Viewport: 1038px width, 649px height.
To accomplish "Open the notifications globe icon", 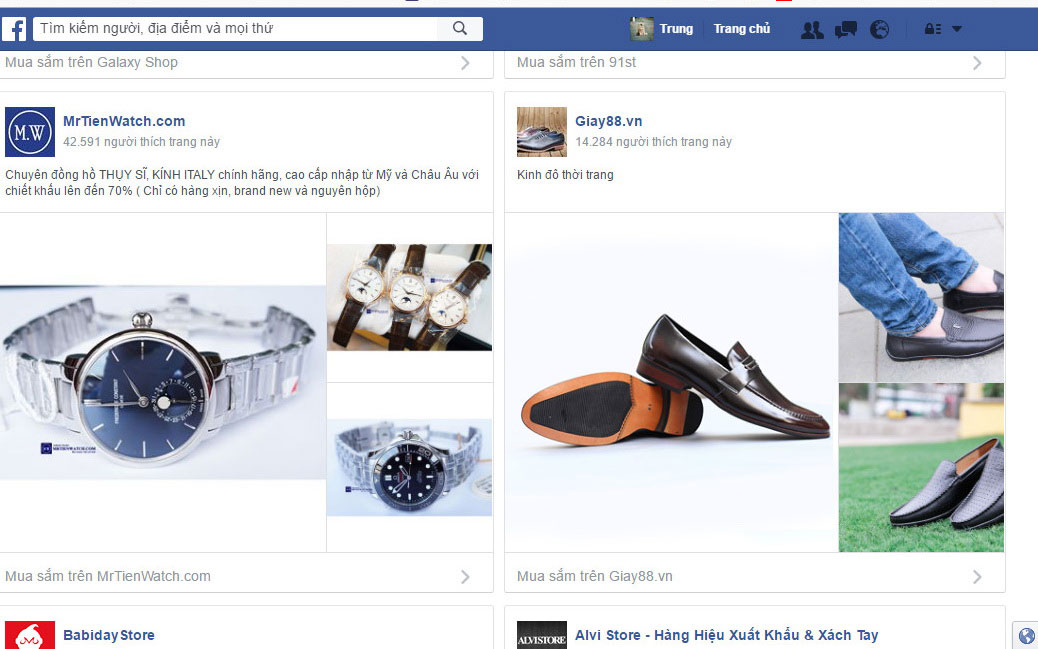I will (x=880, y=30).
